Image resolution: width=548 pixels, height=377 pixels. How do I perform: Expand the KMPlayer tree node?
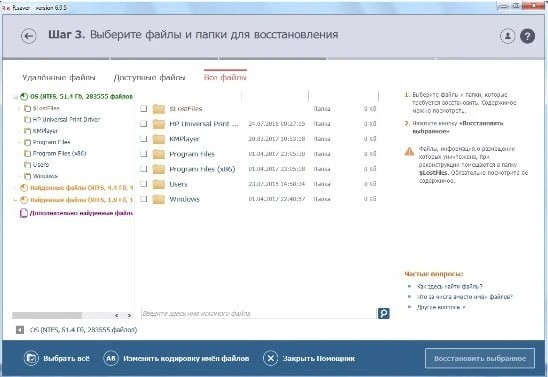pos(19,131)
